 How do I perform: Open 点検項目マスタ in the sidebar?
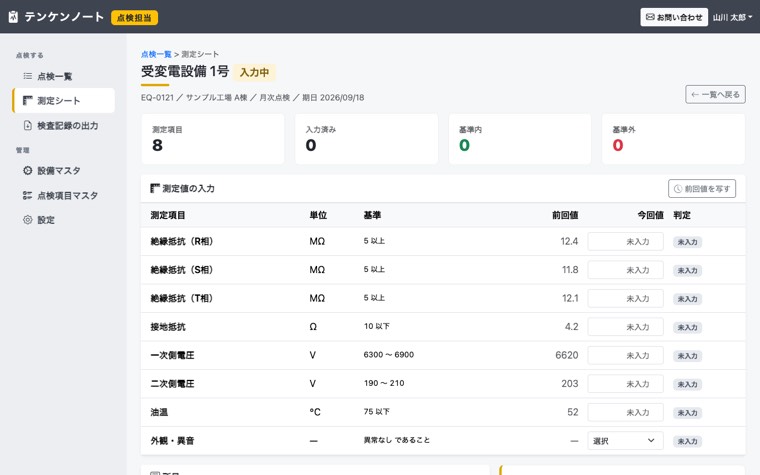(64, 195)
